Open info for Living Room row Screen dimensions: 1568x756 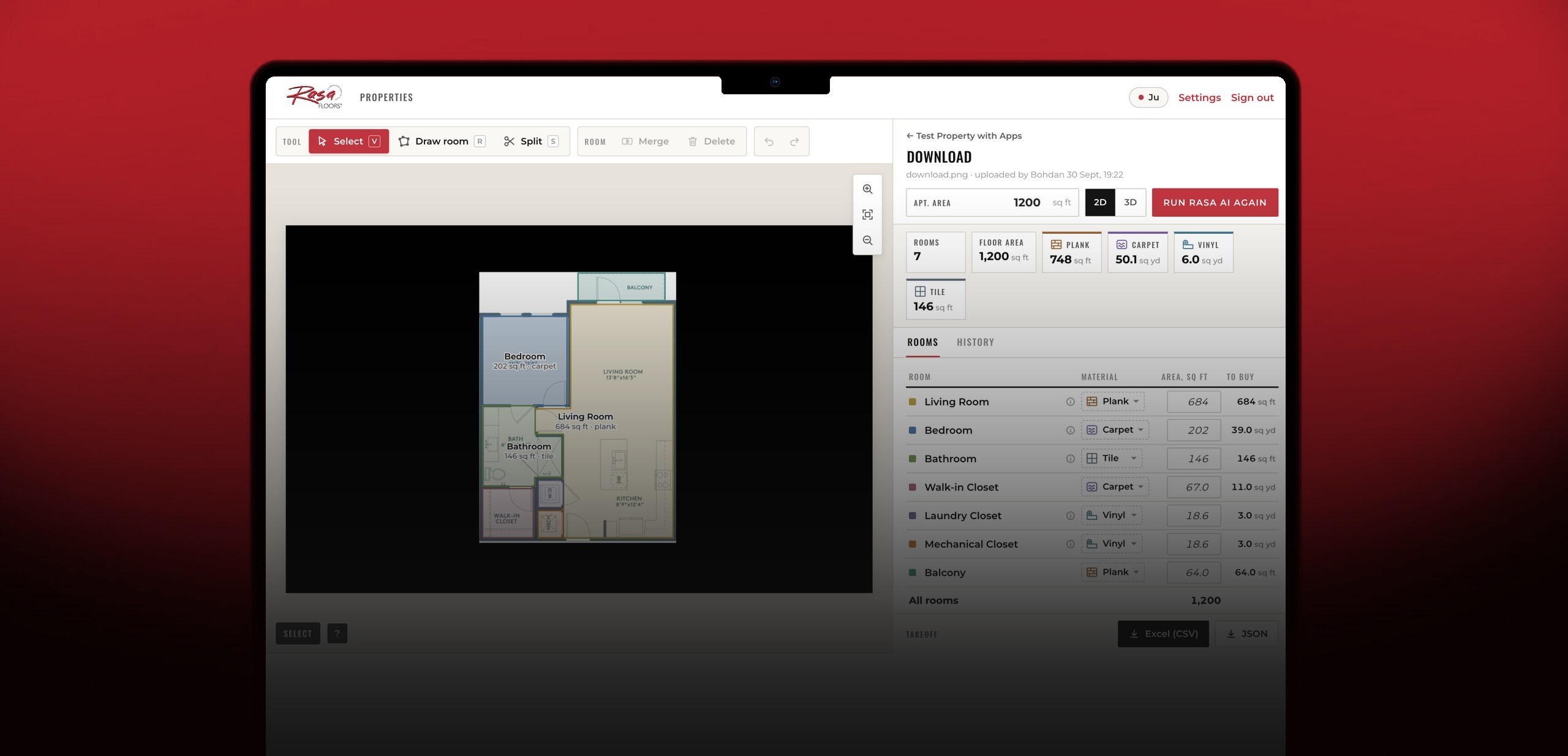pyautogui.click(x=1070, y=402)
